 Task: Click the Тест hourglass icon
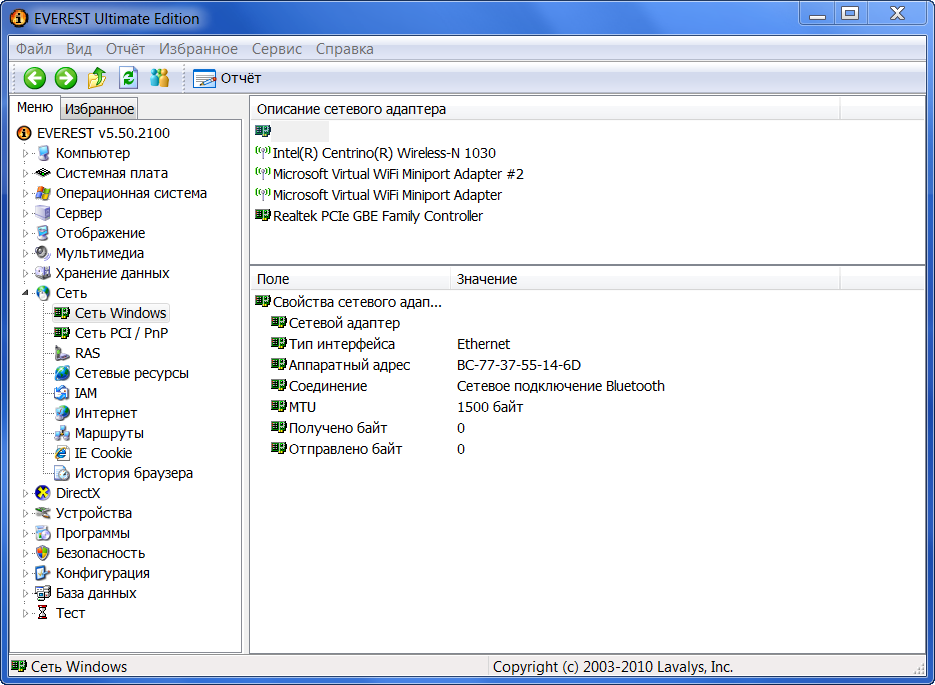pyautogui.click(x=42, y=613)
